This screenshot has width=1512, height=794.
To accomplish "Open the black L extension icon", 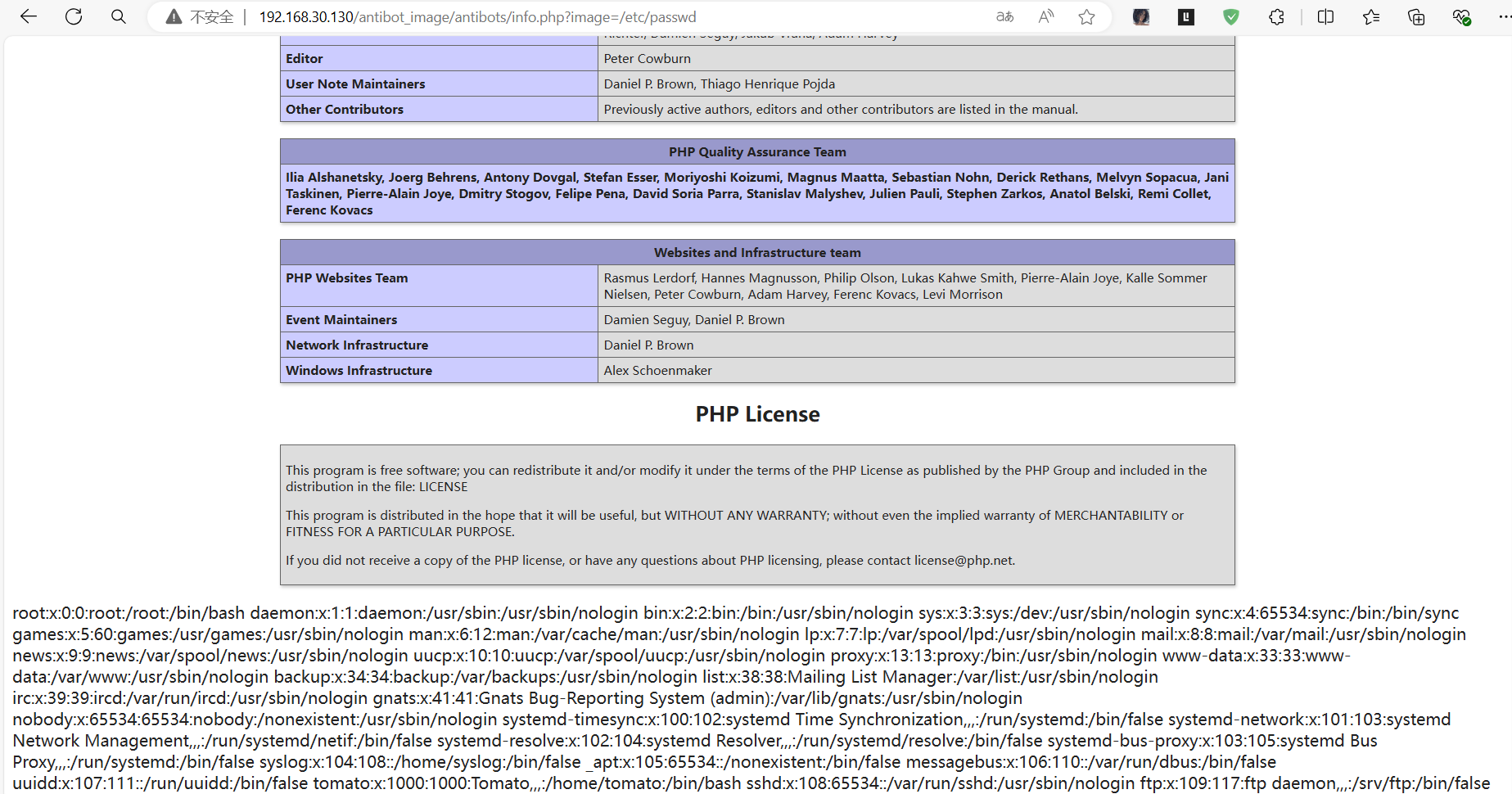I will click(x=1186, y=16).
